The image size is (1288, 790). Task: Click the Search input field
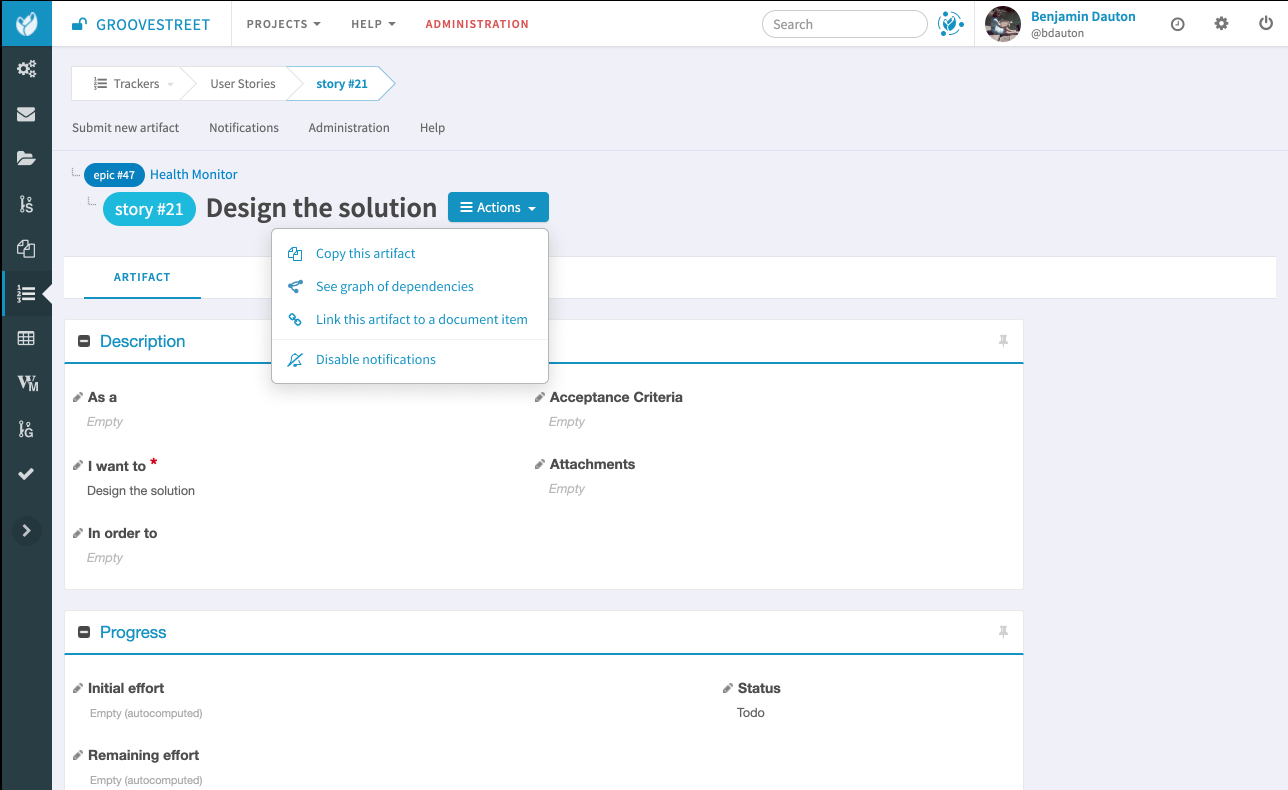pos(844,24)
